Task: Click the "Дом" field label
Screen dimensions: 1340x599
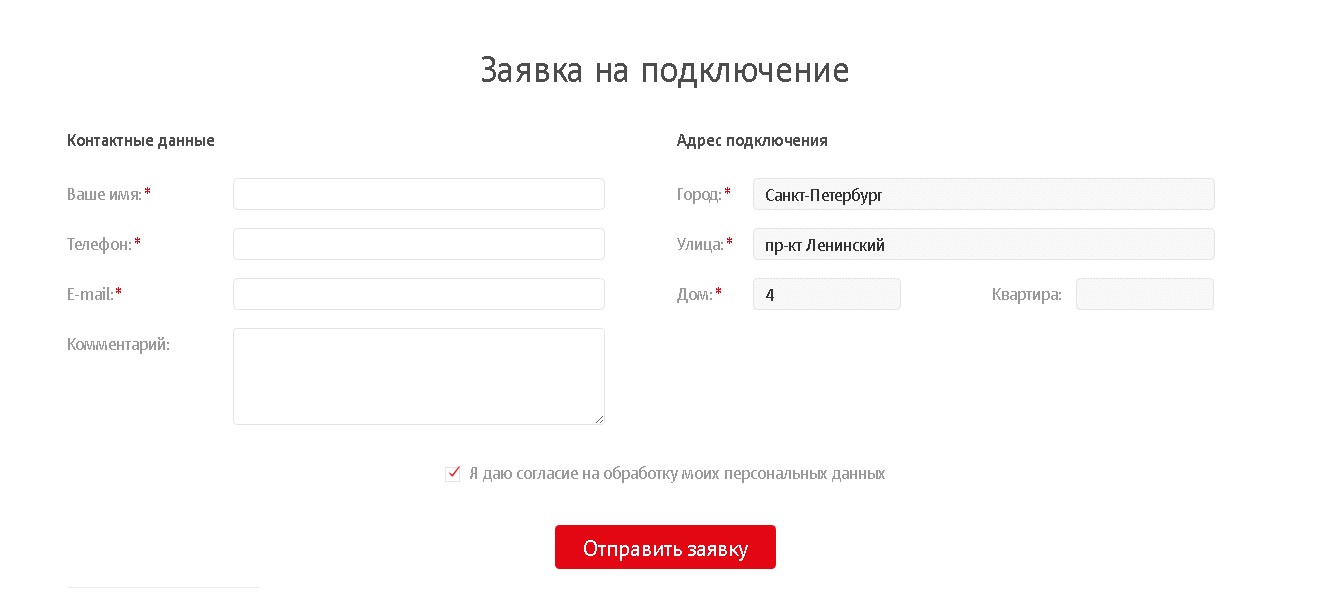Action: click(694, 294)
